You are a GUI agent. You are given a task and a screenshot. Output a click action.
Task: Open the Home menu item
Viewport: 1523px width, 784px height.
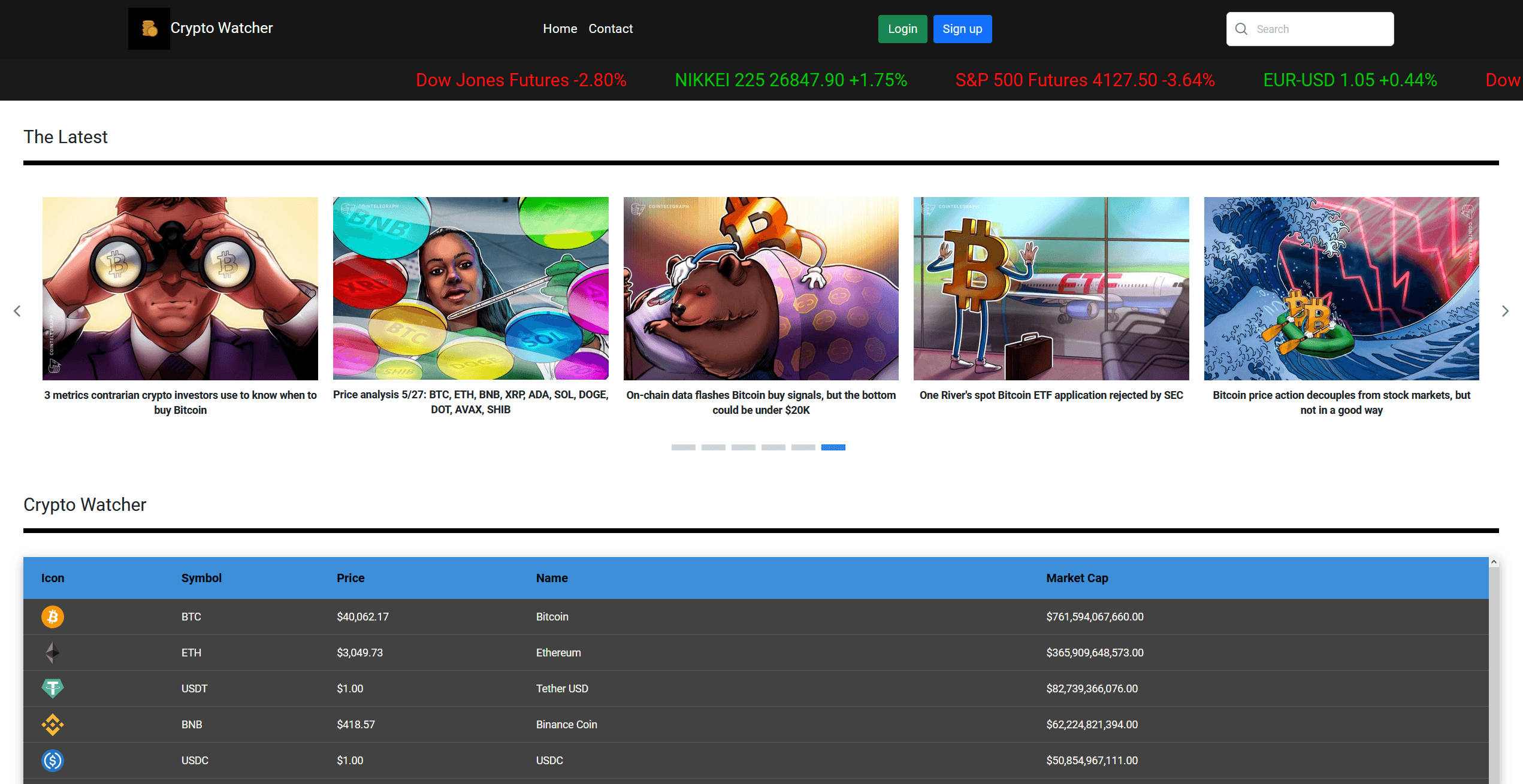pyautogui.click(x=560, y=28)
